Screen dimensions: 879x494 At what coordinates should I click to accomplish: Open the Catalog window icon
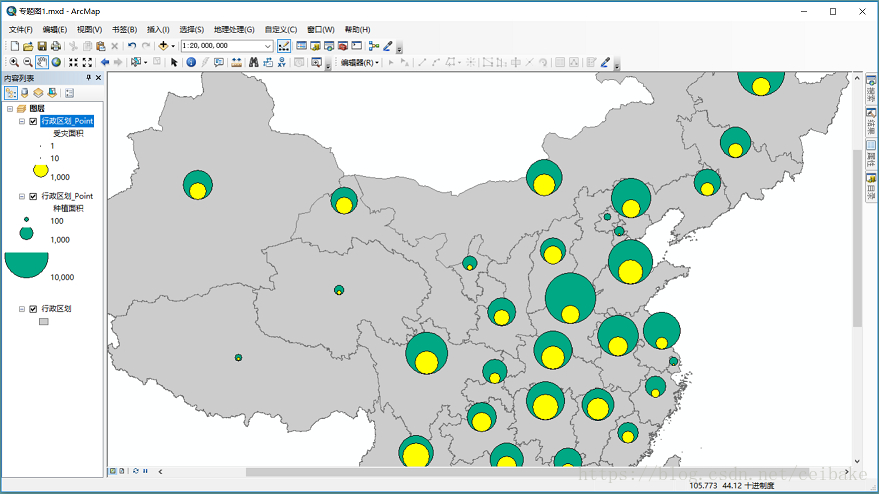tap(315, 46)
